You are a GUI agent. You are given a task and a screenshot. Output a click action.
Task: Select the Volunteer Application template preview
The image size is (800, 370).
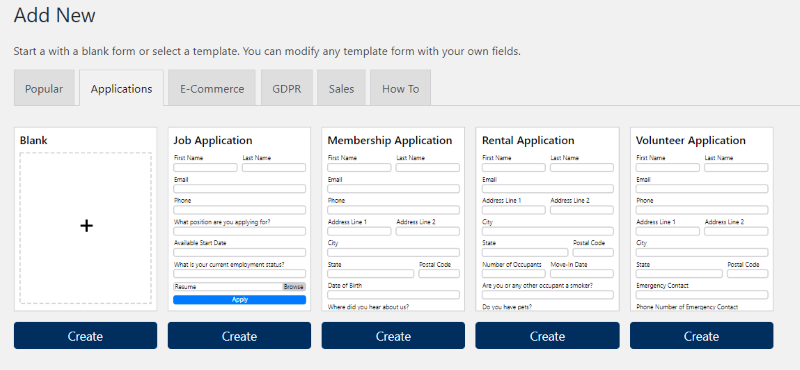pyautogui.click(x=702, y=219)
